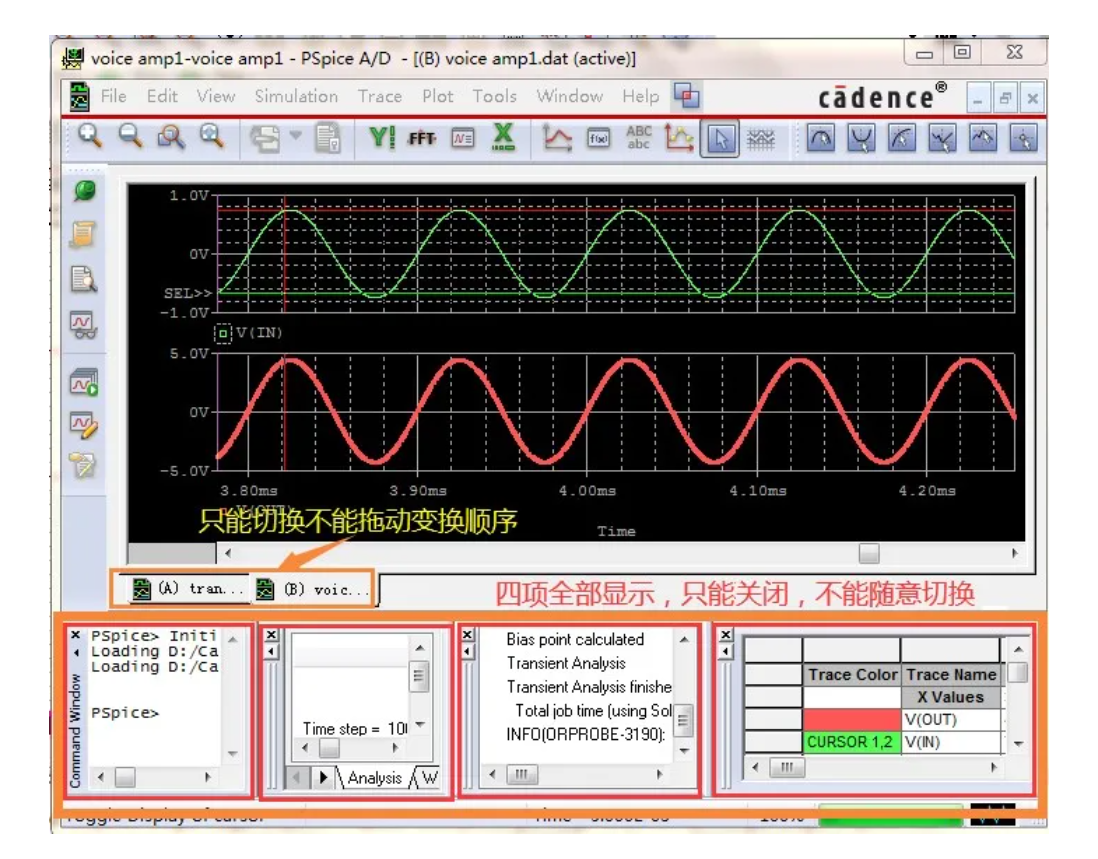Open the Edit menu
Viewport: 1098px width, 859px height.
162,96
